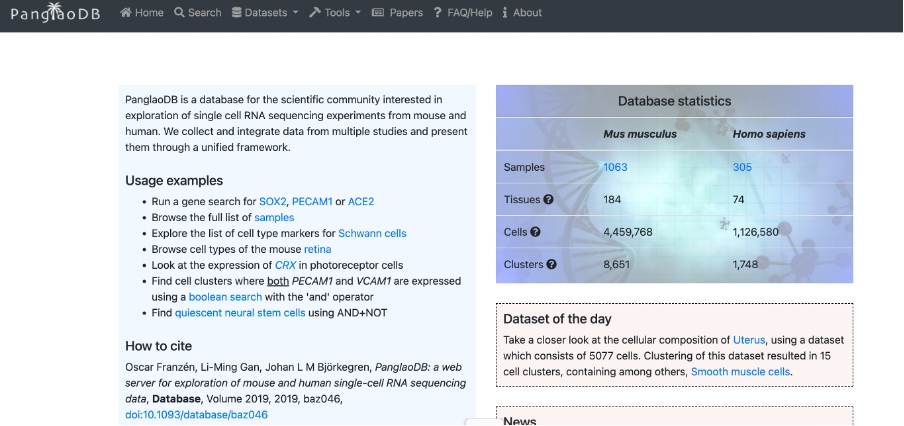Expand the Tools dropdown arrow
Screen dimensions: 904x426
358,13
